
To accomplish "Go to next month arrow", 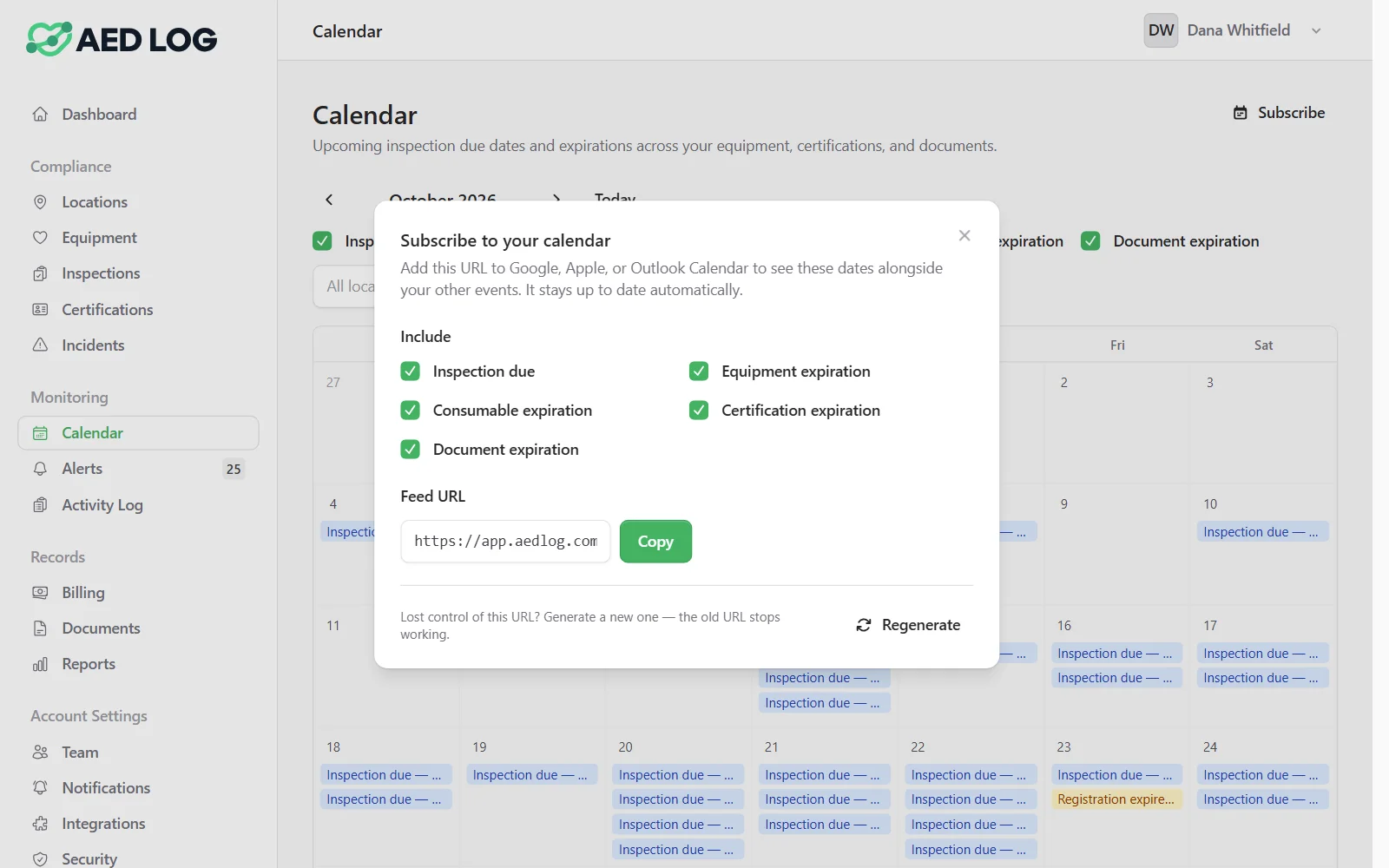I will pyautogui.click(x=556, y=200).
